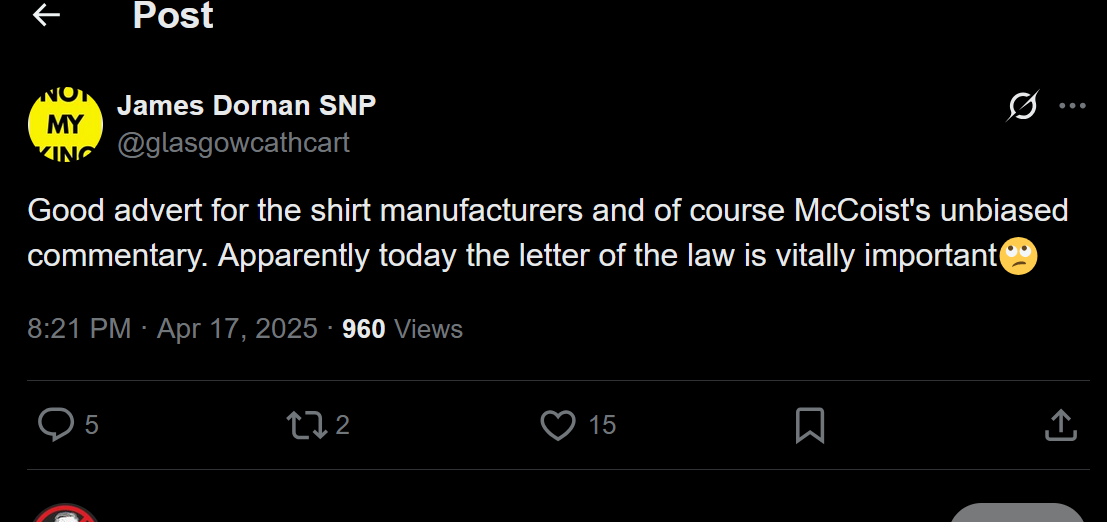Open the Not My King profile avatar

(x=65, y=124)
